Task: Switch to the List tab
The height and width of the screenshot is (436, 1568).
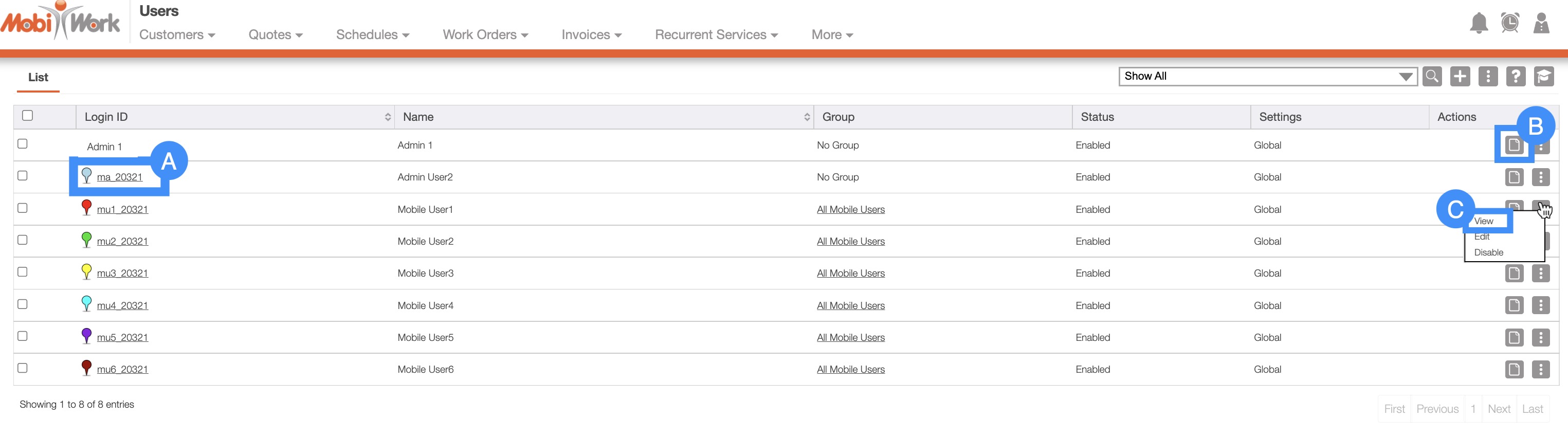Action: click(x=38, y=77)
